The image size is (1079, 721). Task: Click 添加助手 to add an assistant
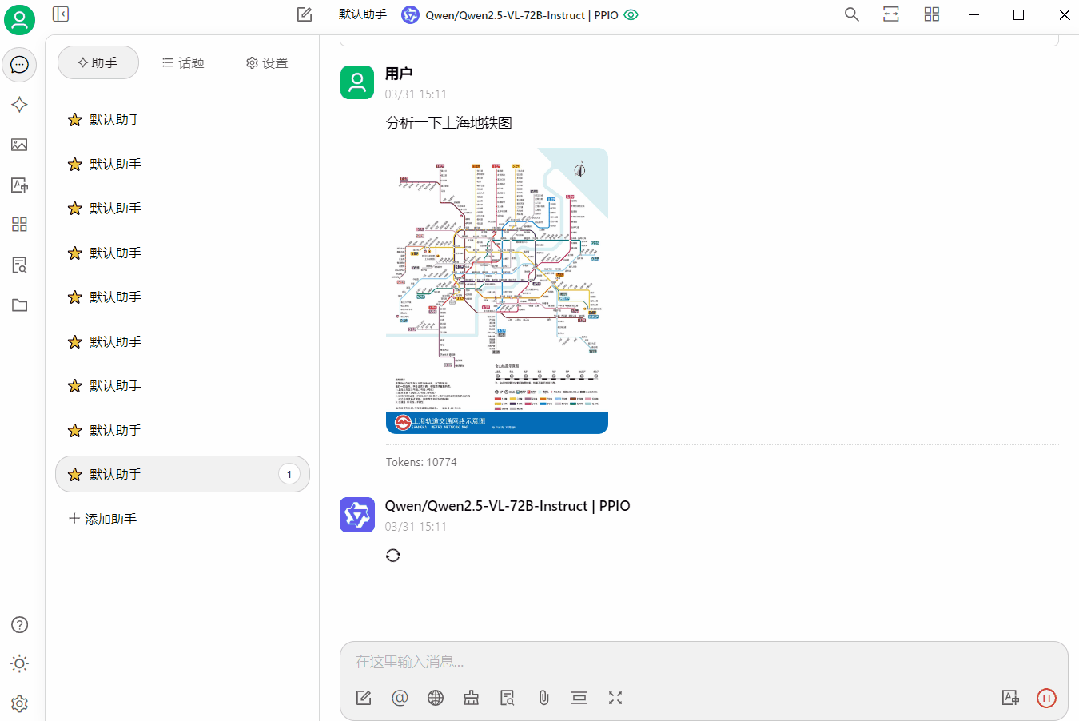point(103,519)
